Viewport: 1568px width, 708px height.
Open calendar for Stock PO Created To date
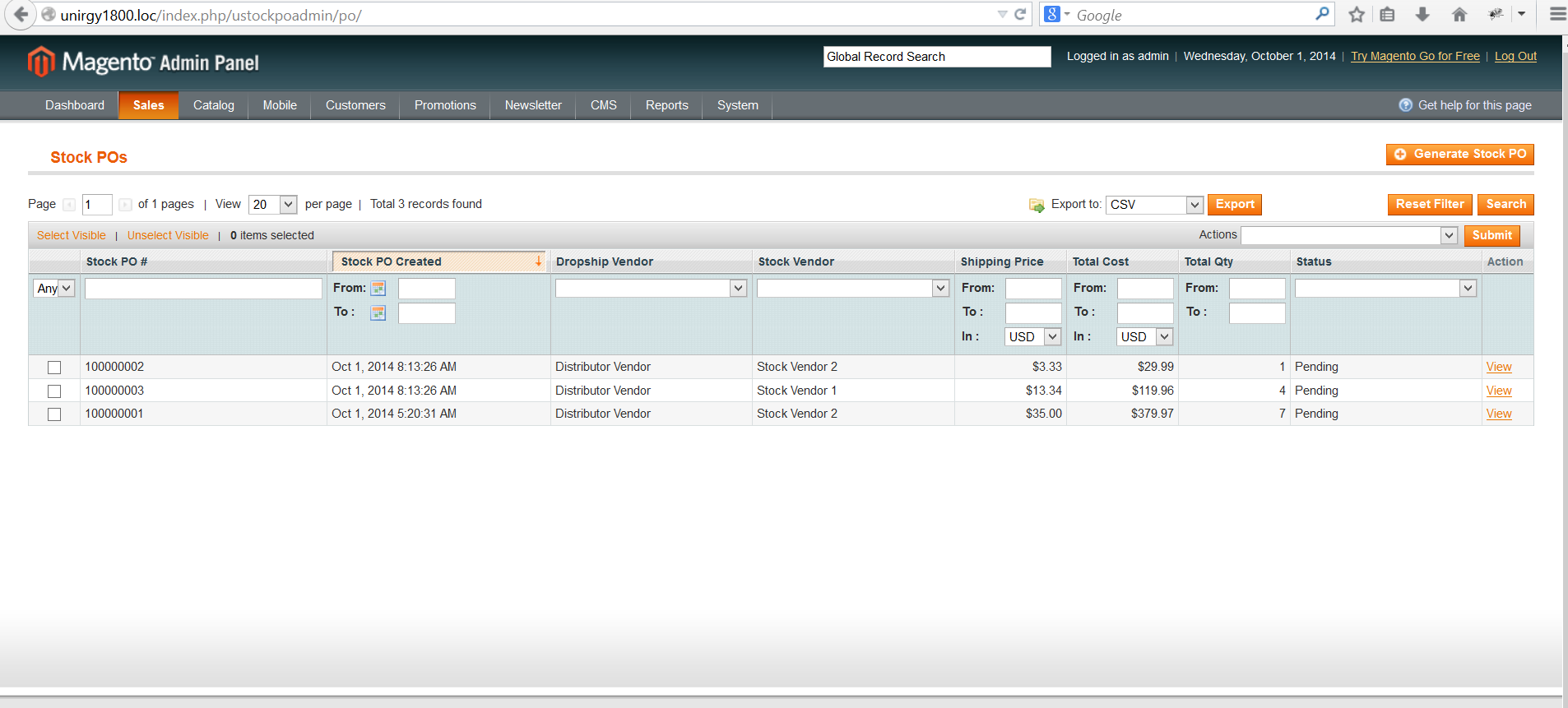click(x=378, y=312)
